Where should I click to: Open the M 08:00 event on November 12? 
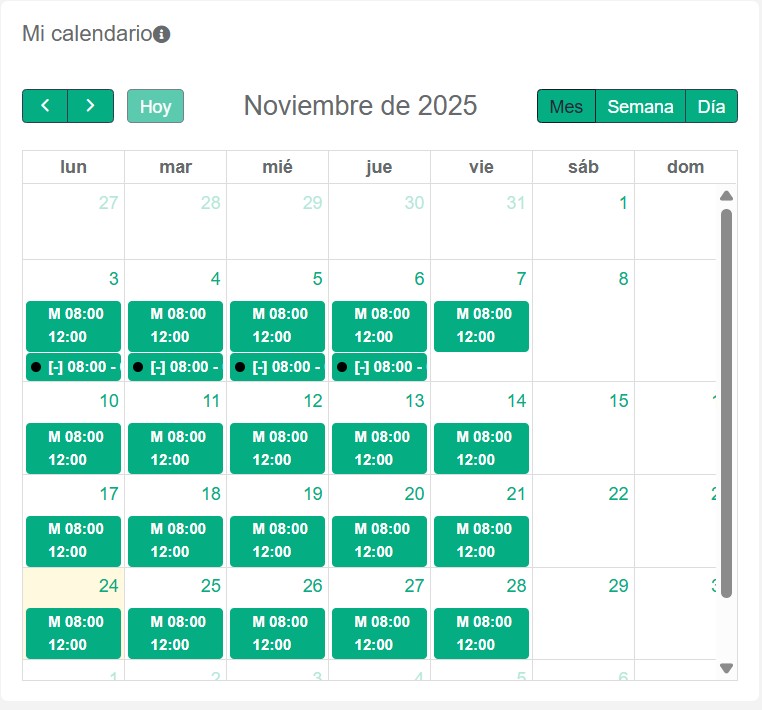277,448
